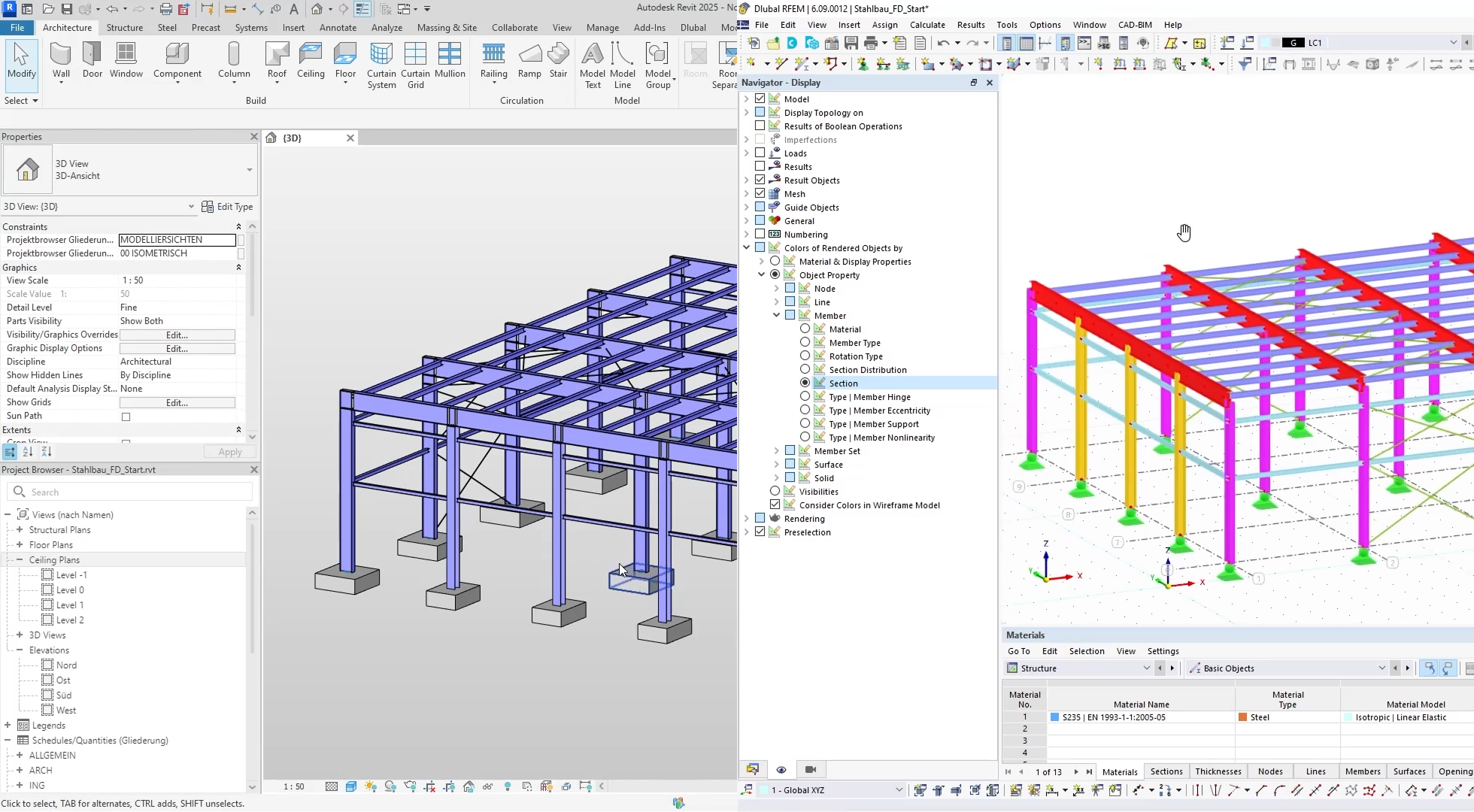Click the sort ascending icon in Properties panel
The height and width of the screenshot is (812, 1474).
pos(28,452)
